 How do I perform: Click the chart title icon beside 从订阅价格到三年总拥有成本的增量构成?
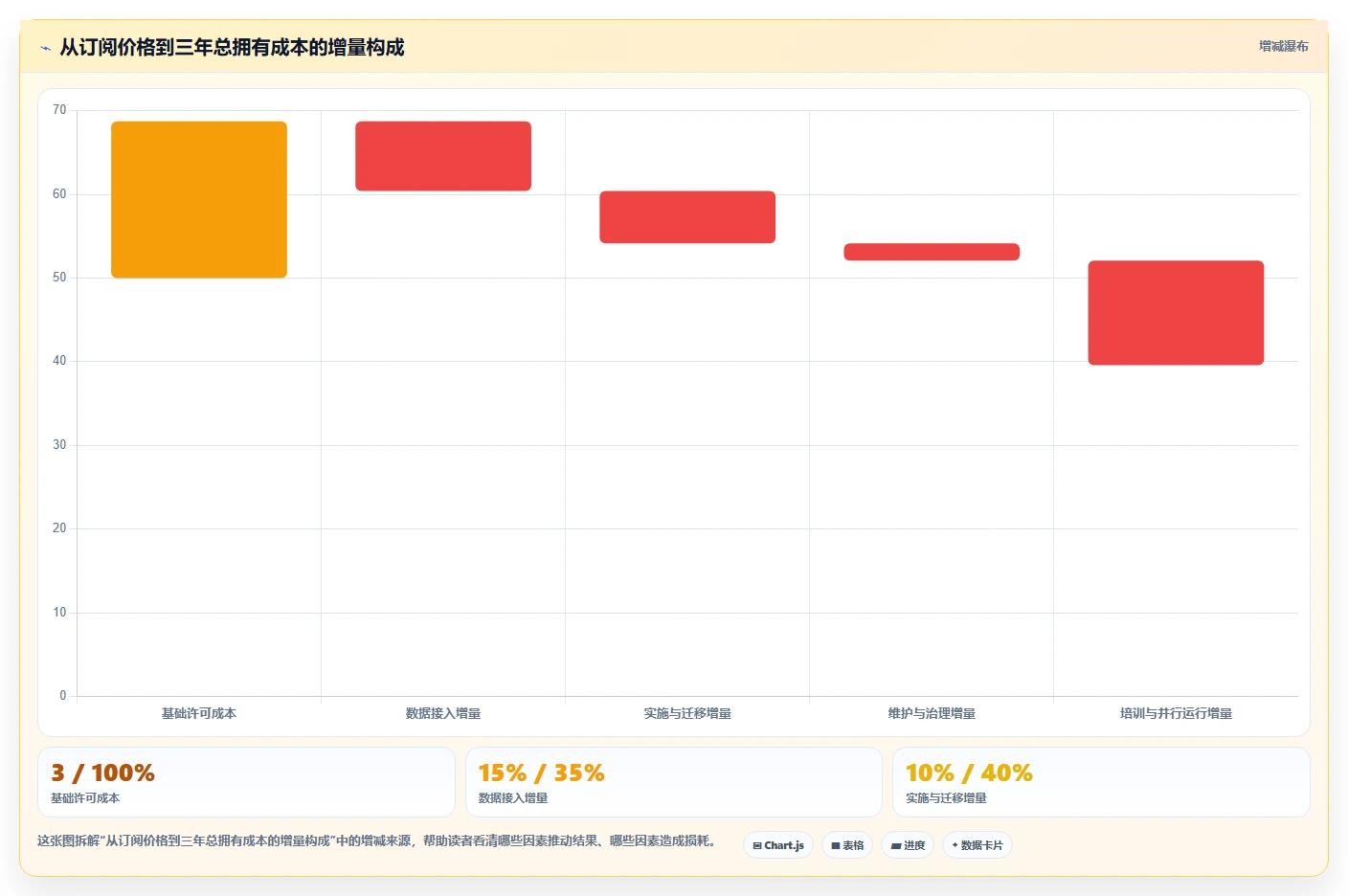(x=45, y=48)
